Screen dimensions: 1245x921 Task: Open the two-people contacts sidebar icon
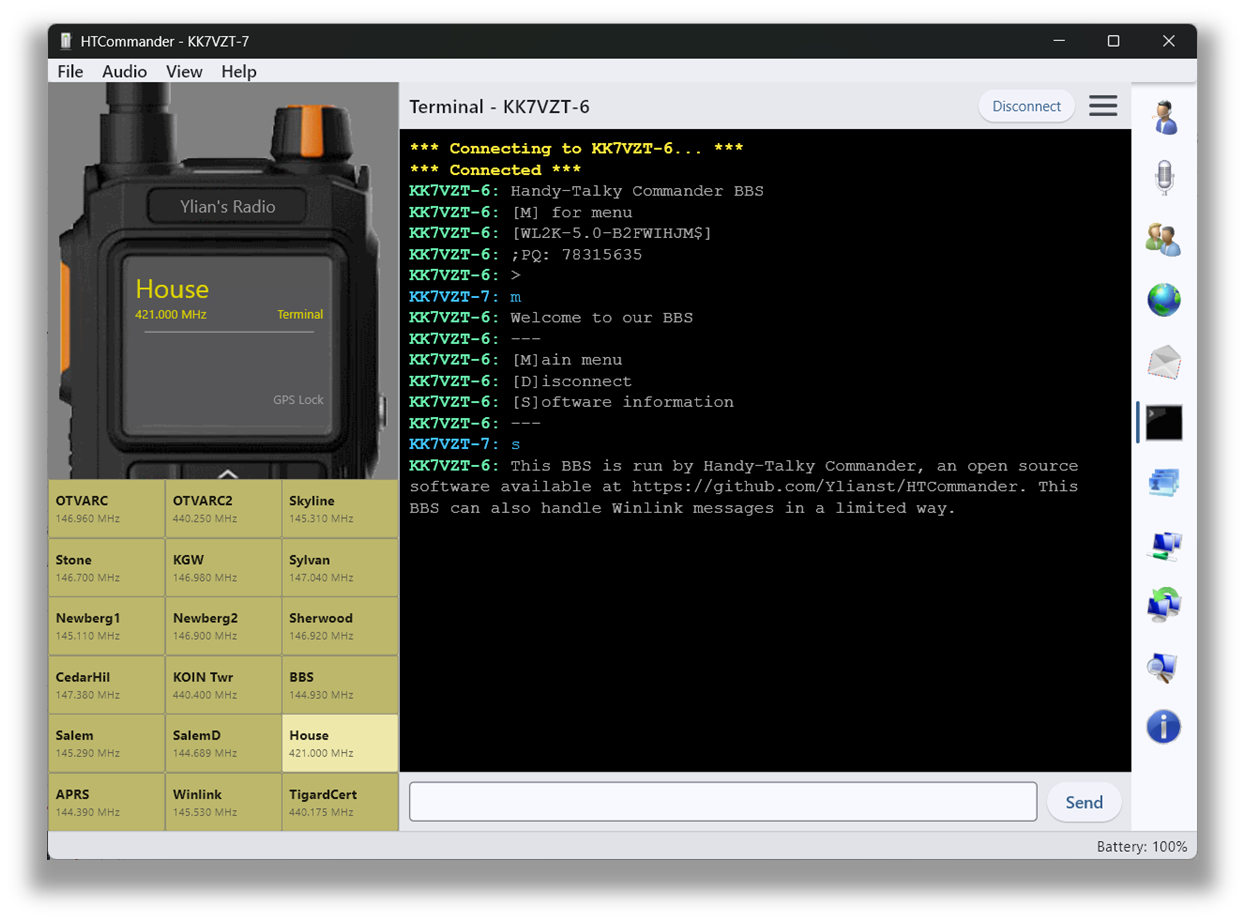pos(1164,239)
